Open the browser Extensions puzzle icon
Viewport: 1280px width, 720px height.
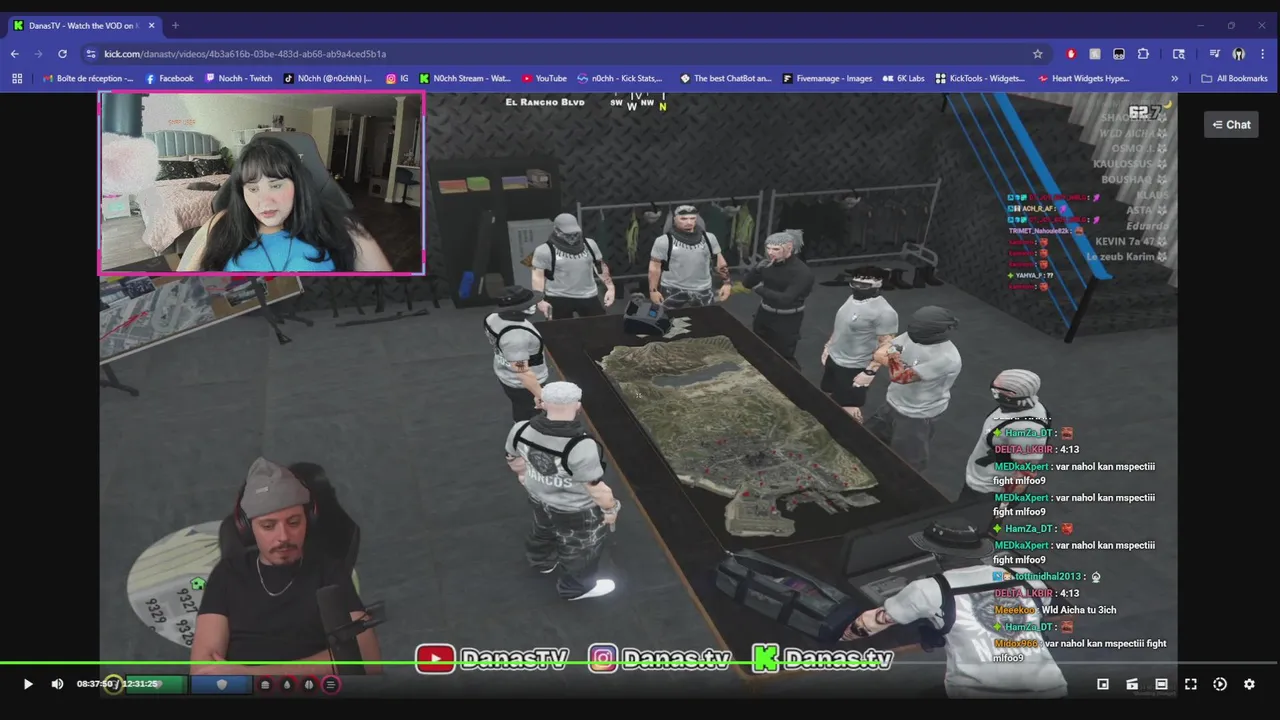click(1143, 54)
